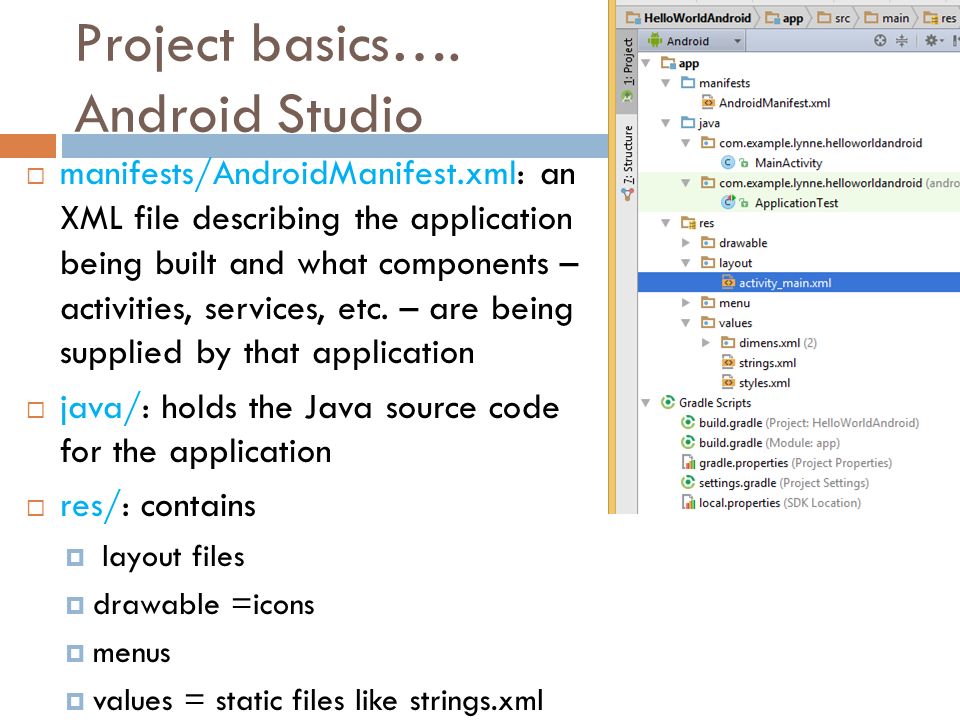Open the Structure side tab
Viewport: 960px width, 720px height.
pos(628,162)
